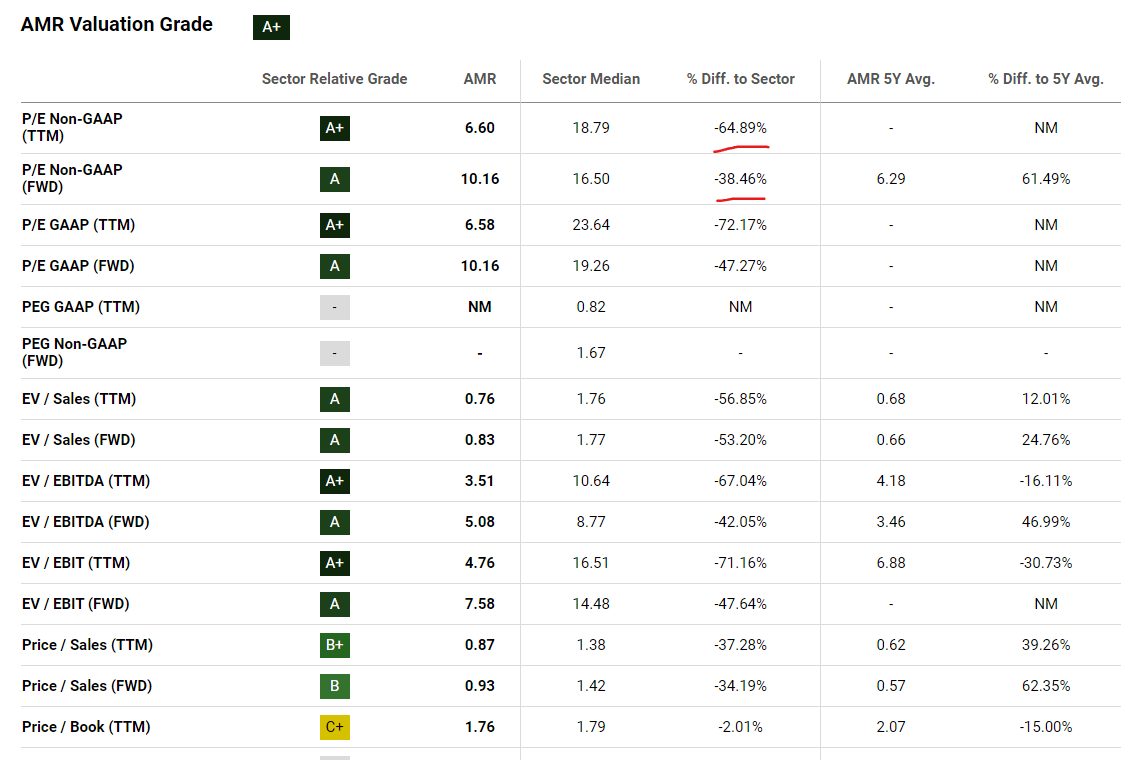This screenshot has width=1138, height=760.
Task: Click the A+ grade badge for EV / EBIT (TTM)
Action: (x=335, y=563)
